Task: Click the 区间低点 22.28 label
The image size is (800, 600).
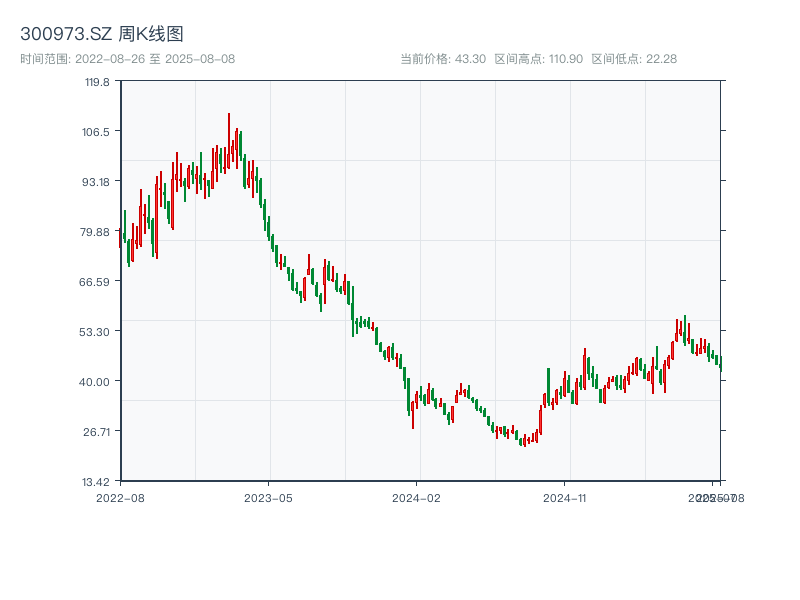Action: click(634, 59)
